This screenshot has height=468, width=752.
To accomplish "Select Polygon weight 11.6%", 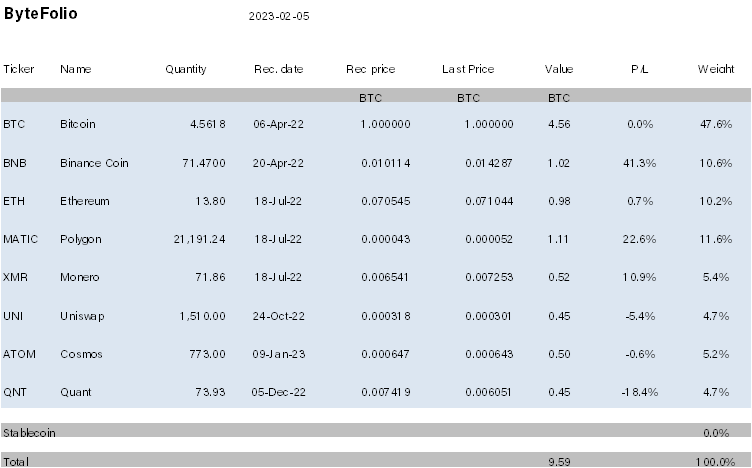I will 716,239.
